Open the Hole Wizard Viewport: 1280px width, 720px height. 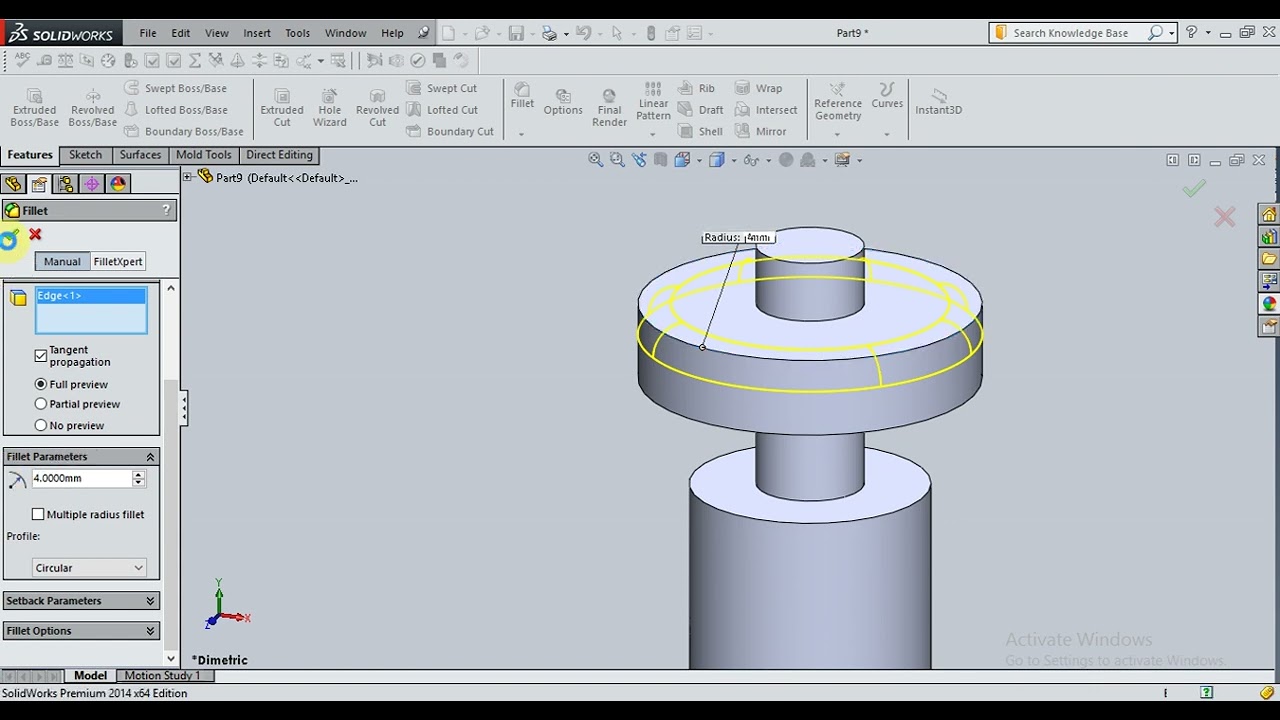(x=329, y=106)
